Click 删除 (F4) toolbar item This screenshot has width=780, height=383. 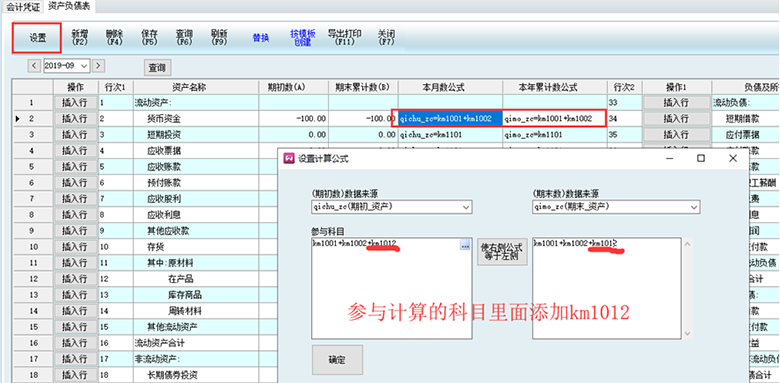coord(114,38)
